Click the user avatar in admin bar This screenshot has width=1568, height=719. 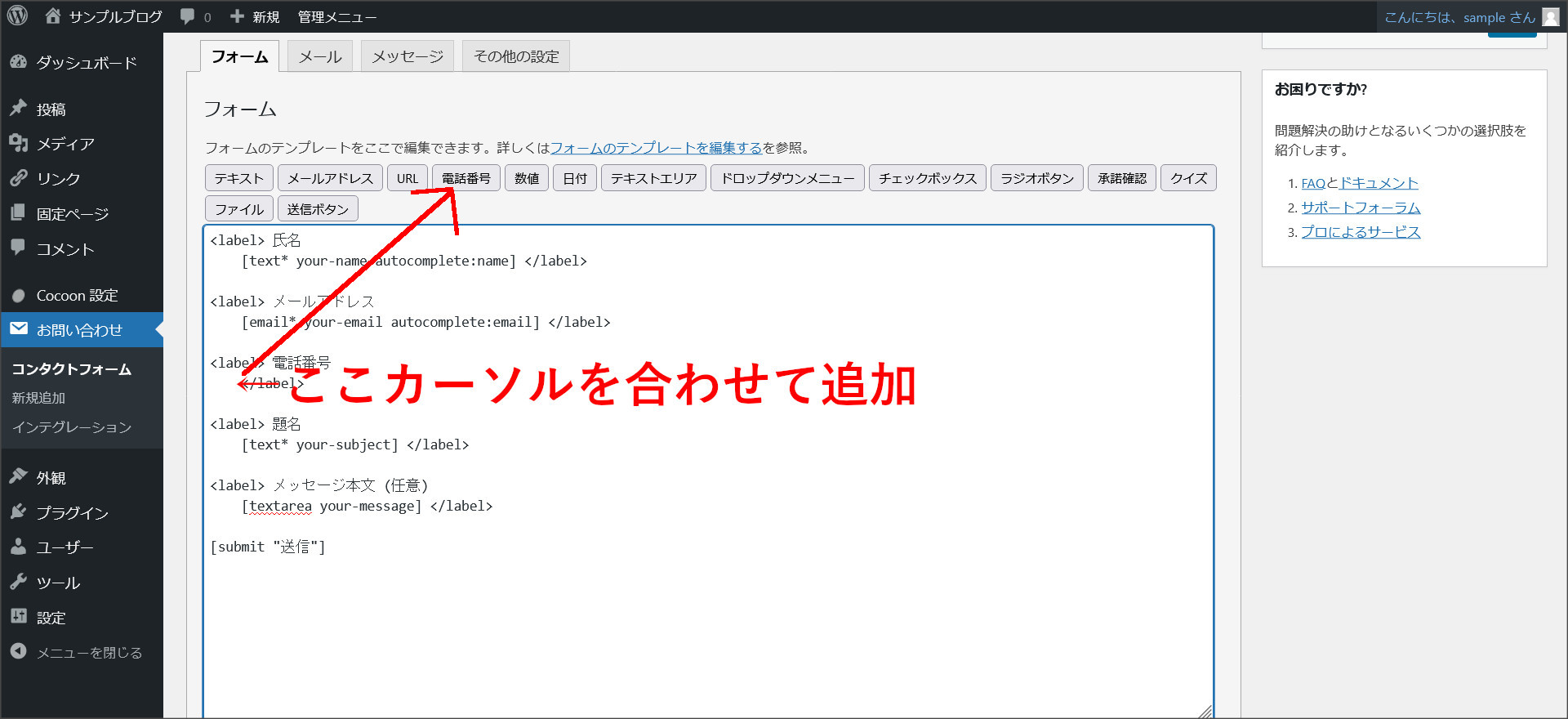[x=1550, y=17]
